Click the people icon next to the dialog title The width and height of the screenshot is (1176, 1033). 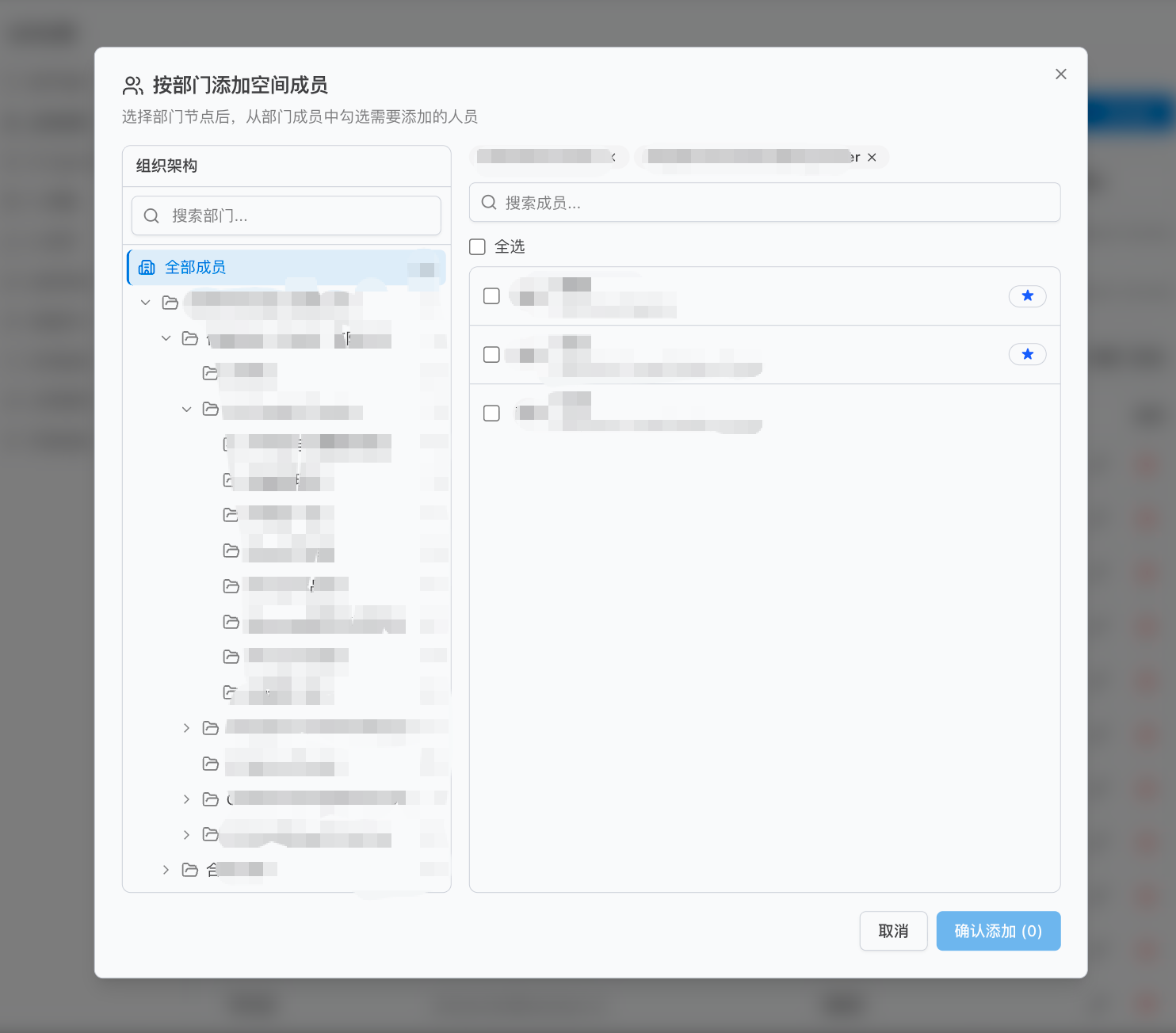[131, 85]
